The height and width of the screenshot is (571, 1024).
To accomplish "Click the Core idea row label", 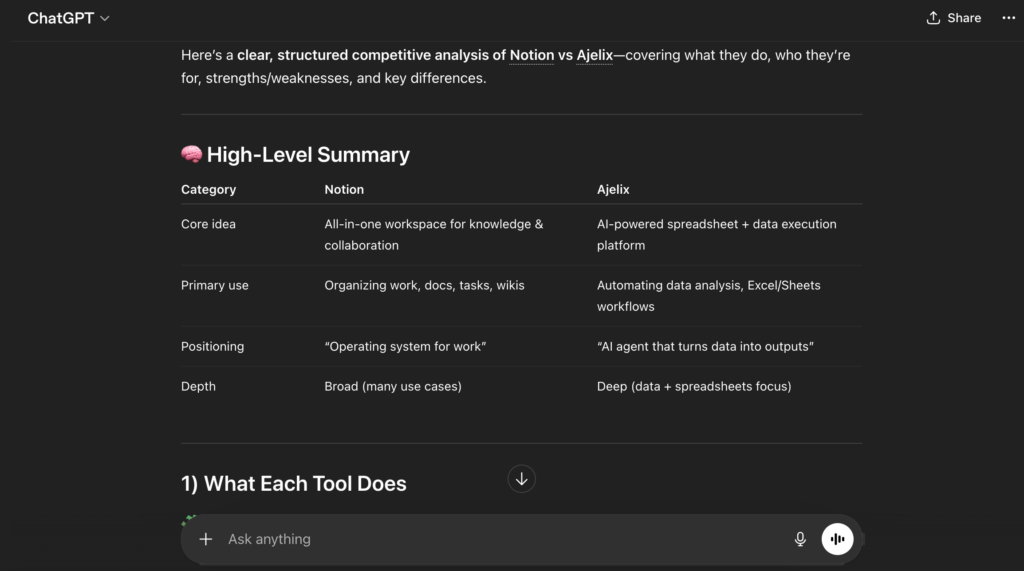I will (x=208, y=224).
